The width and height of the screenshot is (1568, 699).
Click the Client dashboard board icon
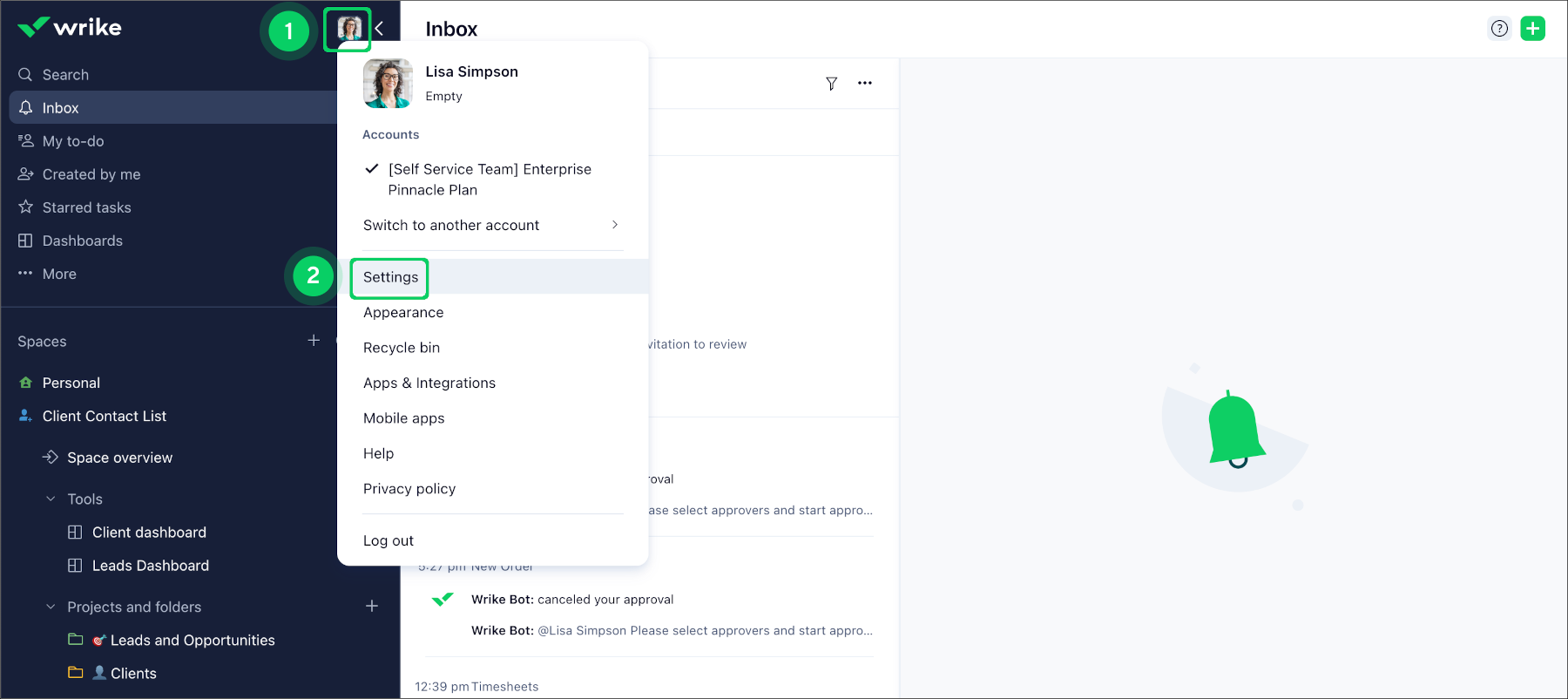click(x=75, y=533)
